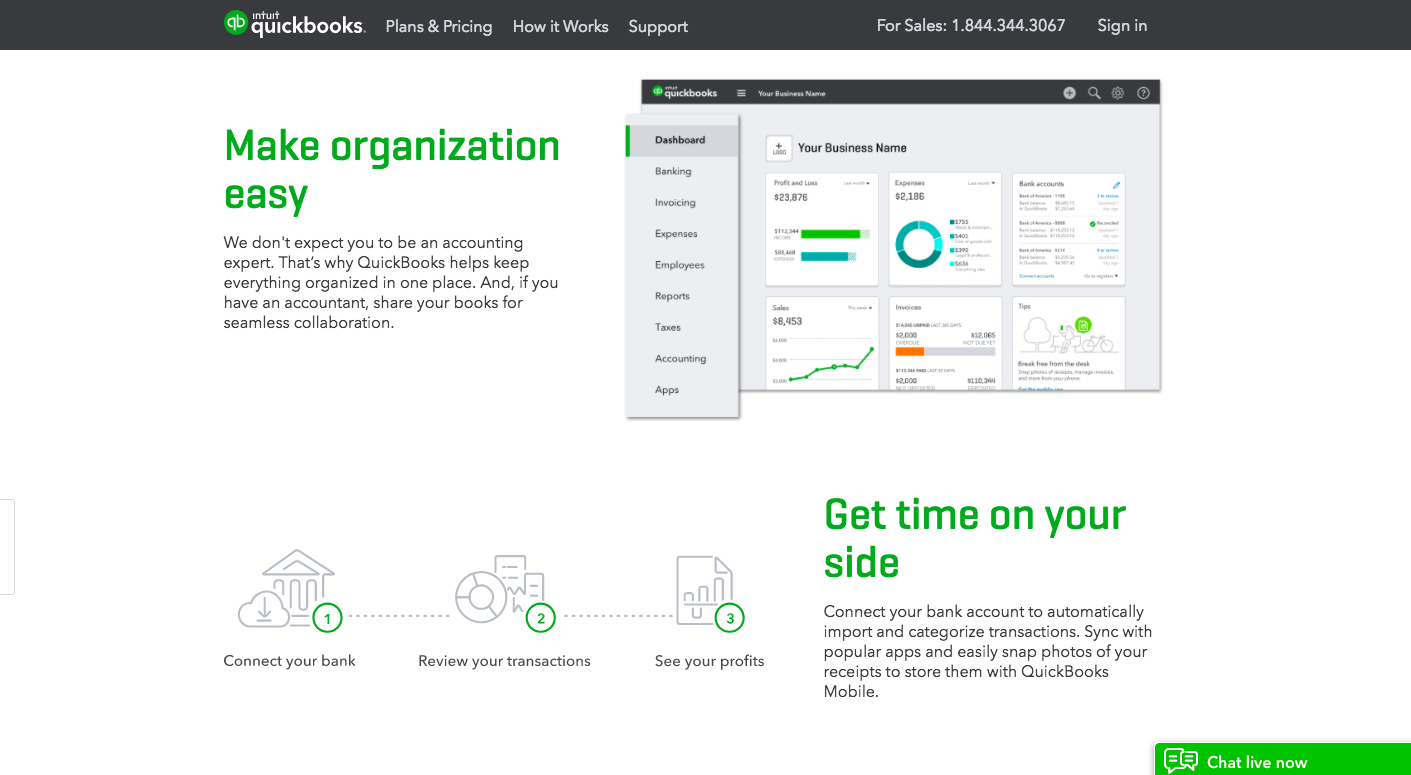
Task: Click the plus Create icon in the dashboard preview
Action: tap(1069, 93)
